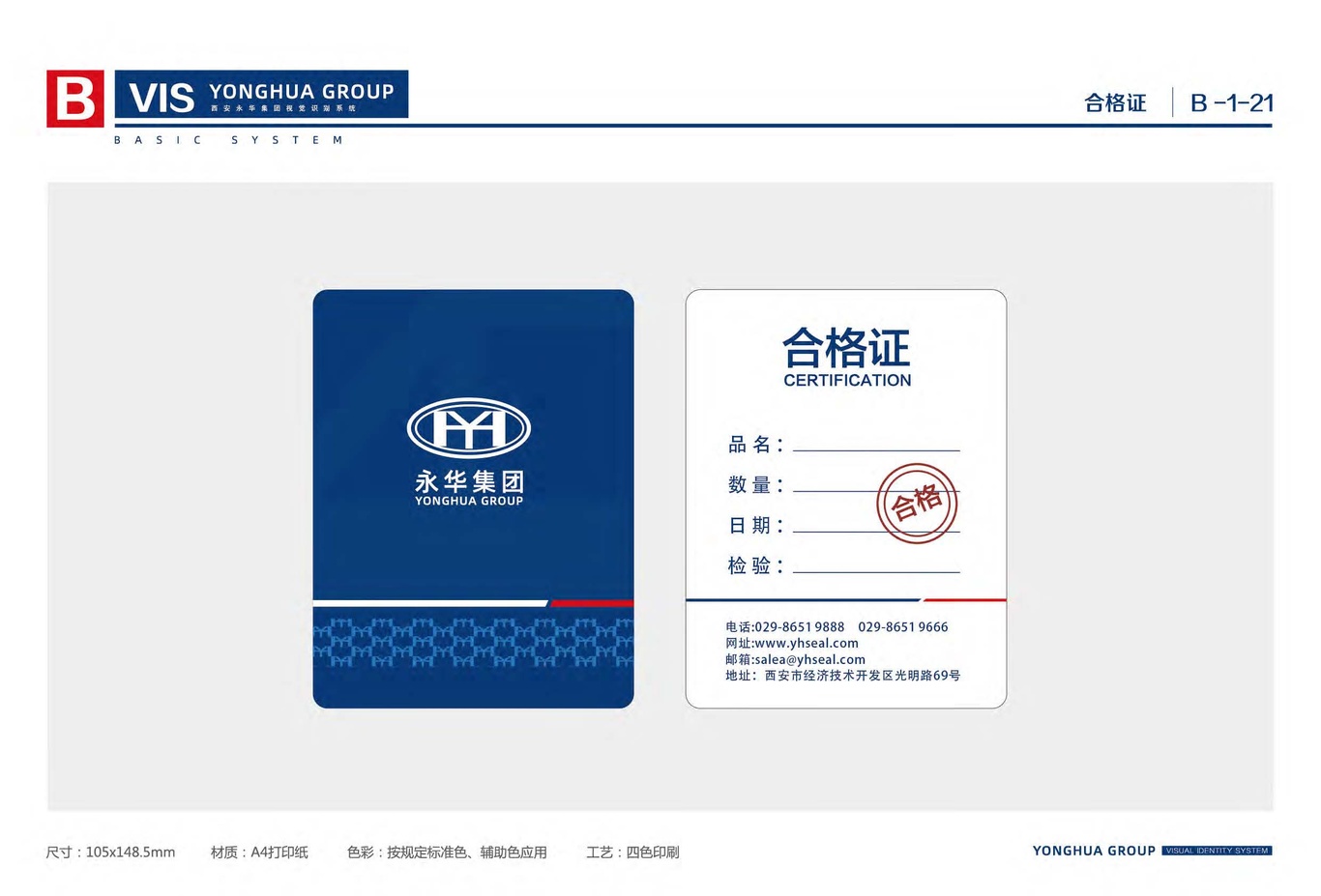Click size spec 尺寸：105x148.5mm
Image resolution: width=1321 pixels, height=896 pixels.
point(110,853)
